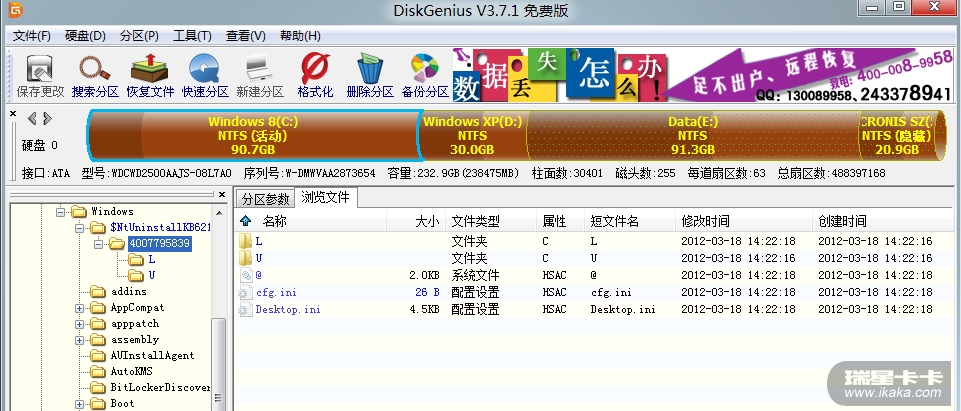Viewport: 961px width, 411px height.
Task: Sort by the 名称 column header
Action: 311,221
